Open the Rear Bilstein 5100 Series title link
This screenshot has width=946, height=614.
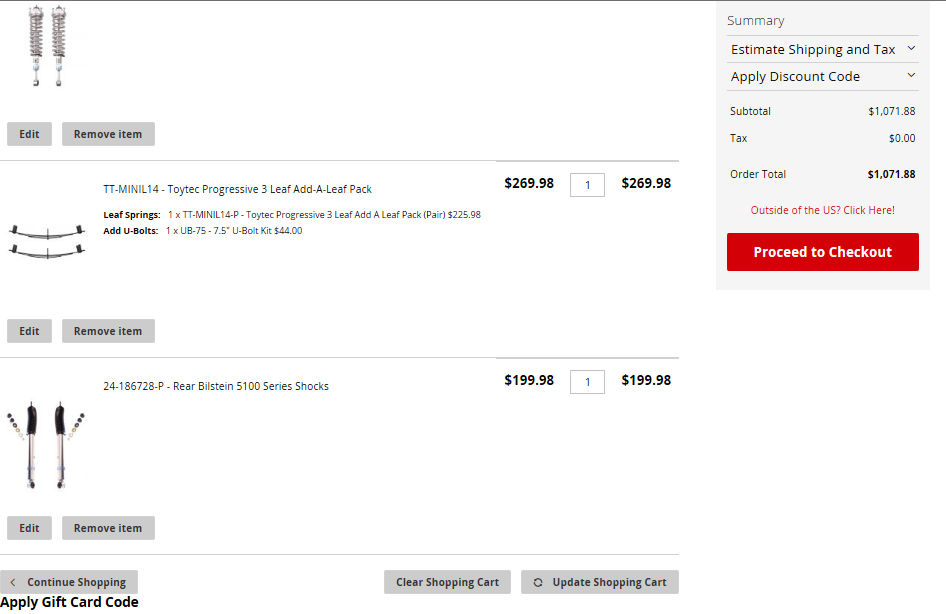(x=215, y=386)
